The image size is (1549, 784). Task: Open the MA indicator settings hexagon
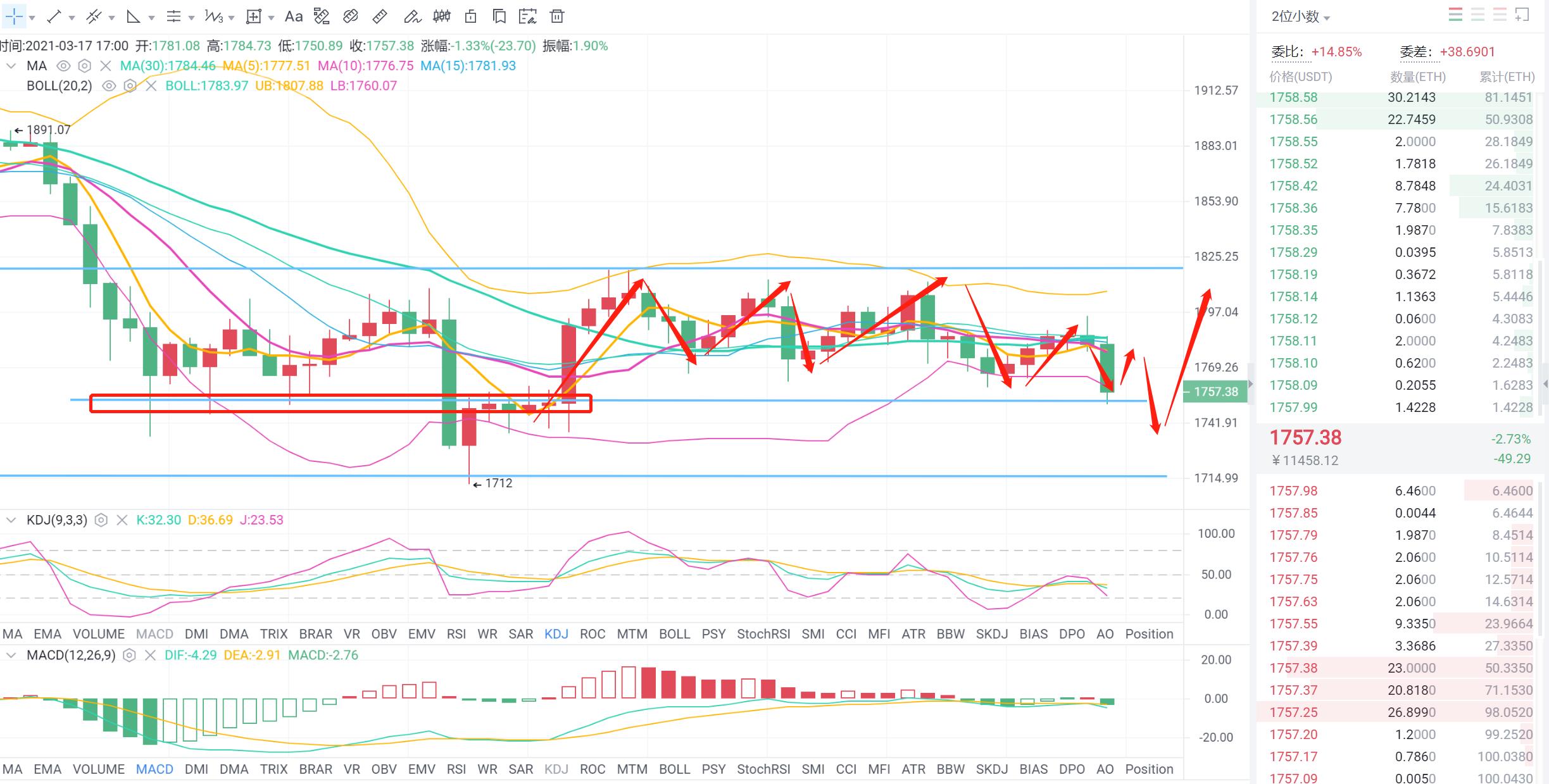(85, 66)
